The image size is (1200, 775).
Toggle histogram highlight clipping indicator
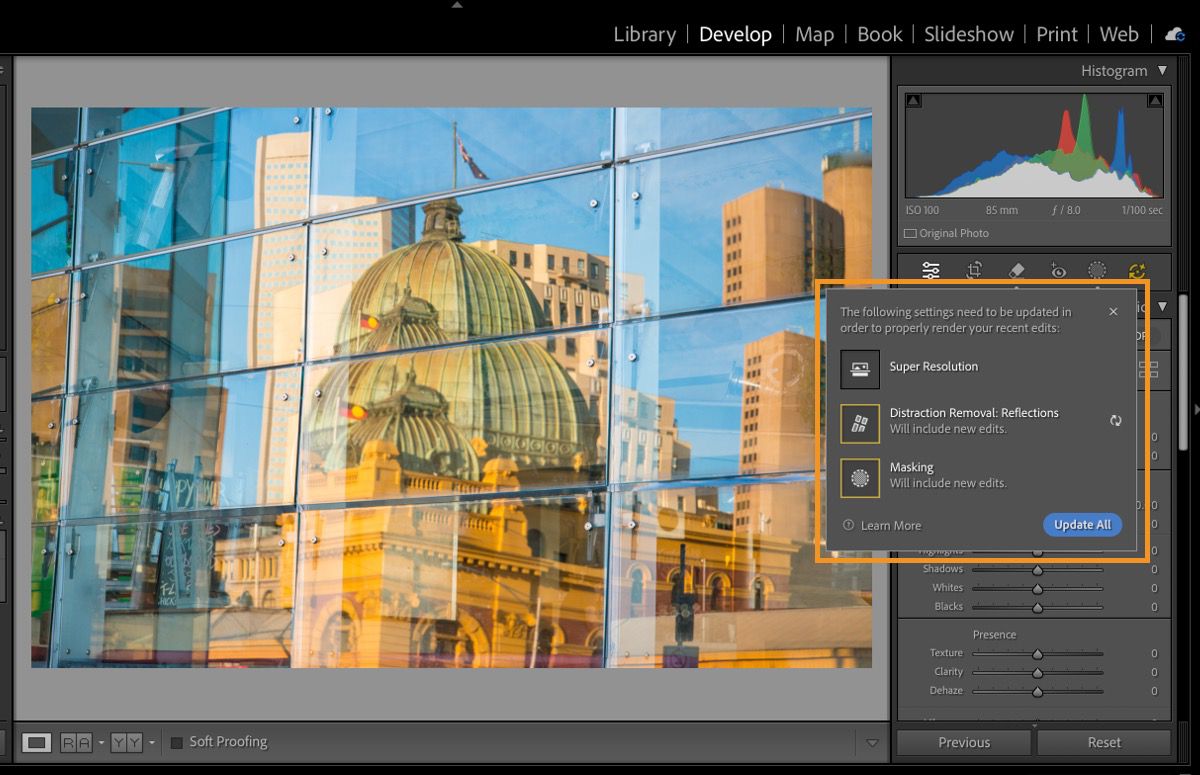pyautogui.click(x=1155, y=100)
